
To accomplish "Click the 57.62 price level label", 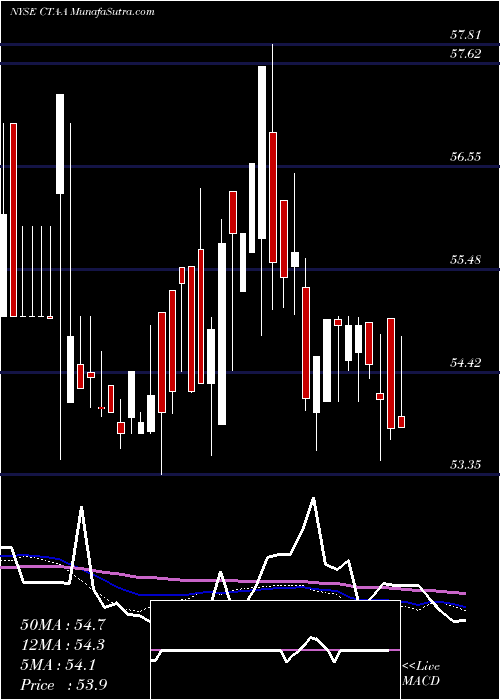I will tap(466, 54).
